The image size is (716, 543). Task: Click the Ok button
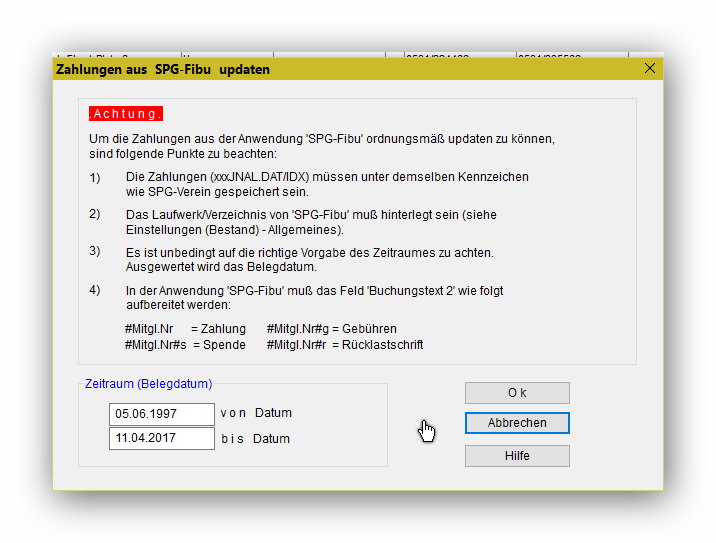point(517,393)
